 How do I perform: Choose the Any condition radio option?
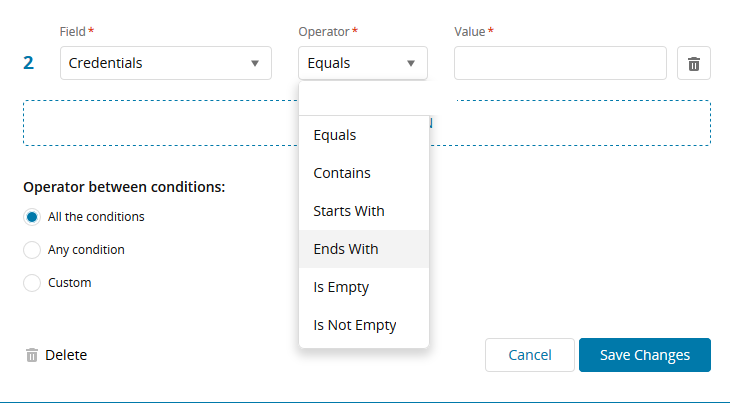[32, 250]
